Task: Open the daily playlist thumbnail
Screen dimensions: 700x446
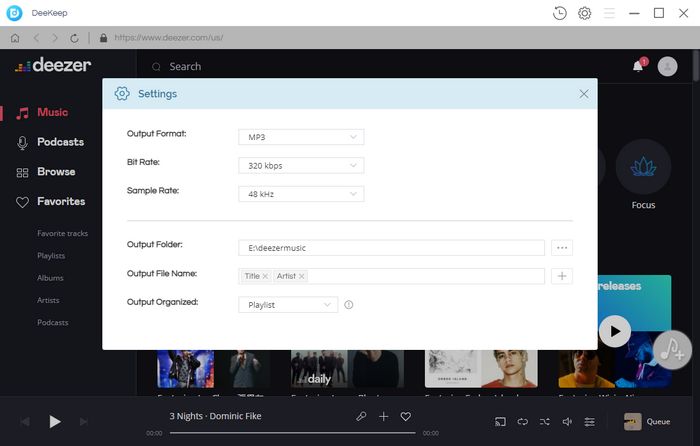Action: [x=347, y=369]
